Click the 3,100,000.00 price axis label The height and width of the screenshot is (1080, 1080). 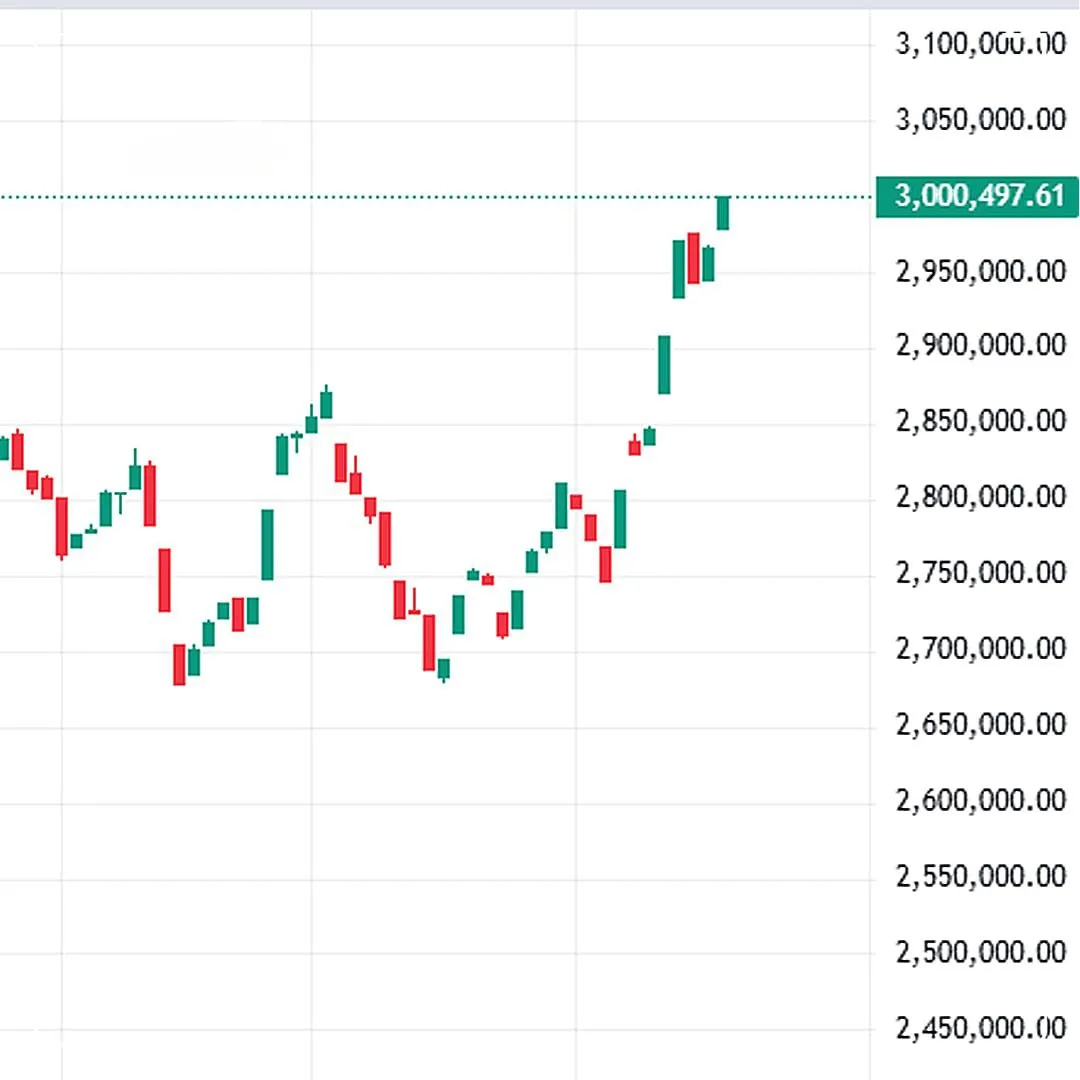click(x=981, y=44)
